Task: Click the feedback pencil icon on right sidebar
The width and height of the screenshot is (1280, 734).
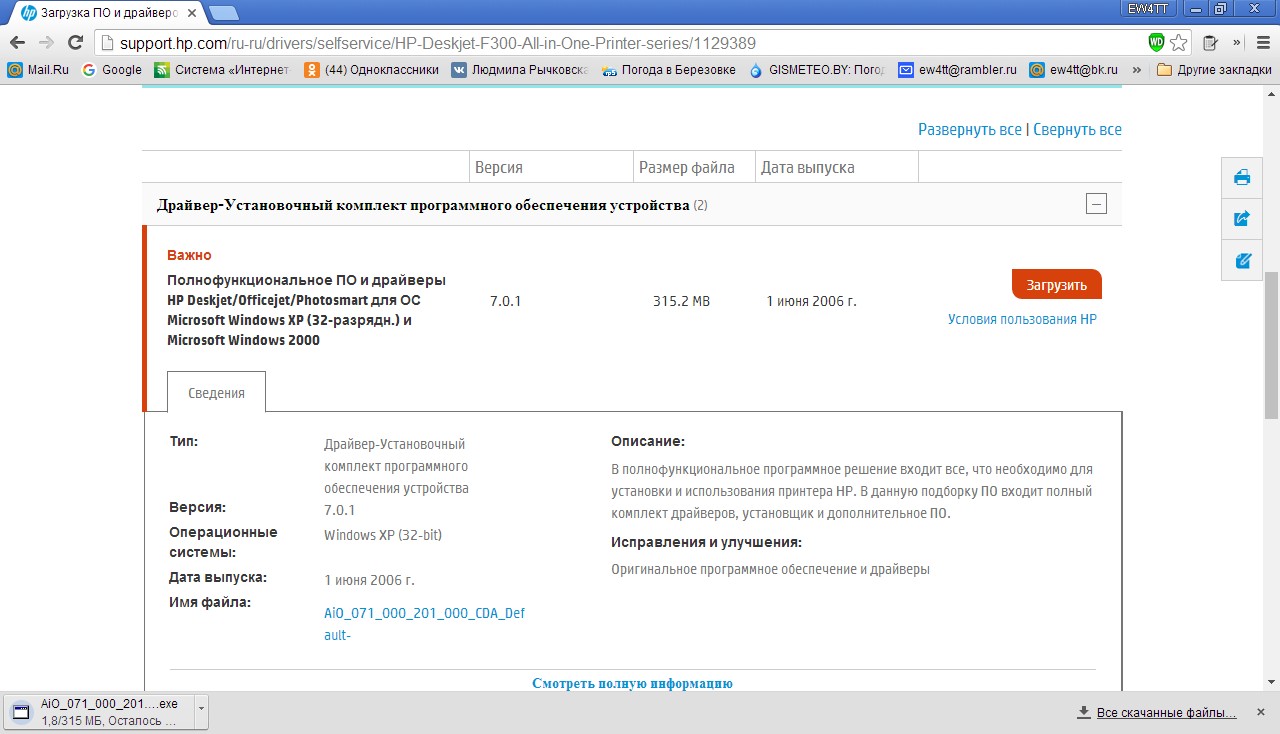Action: (1243, 261)
